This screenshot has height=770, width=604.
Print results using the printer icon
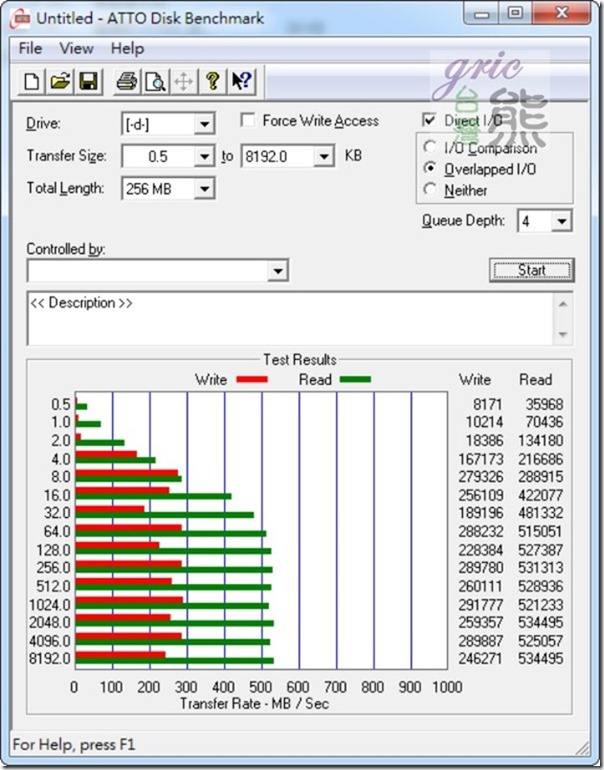click(x=126, y=81)
